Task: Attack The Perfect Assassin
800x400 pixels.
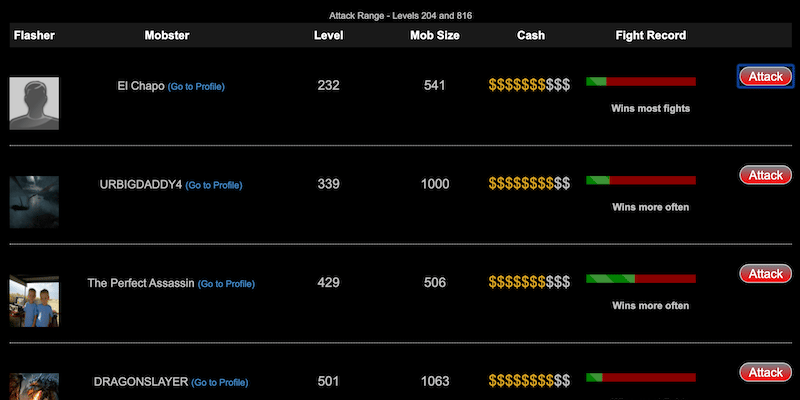Action: tap(765, 274)
